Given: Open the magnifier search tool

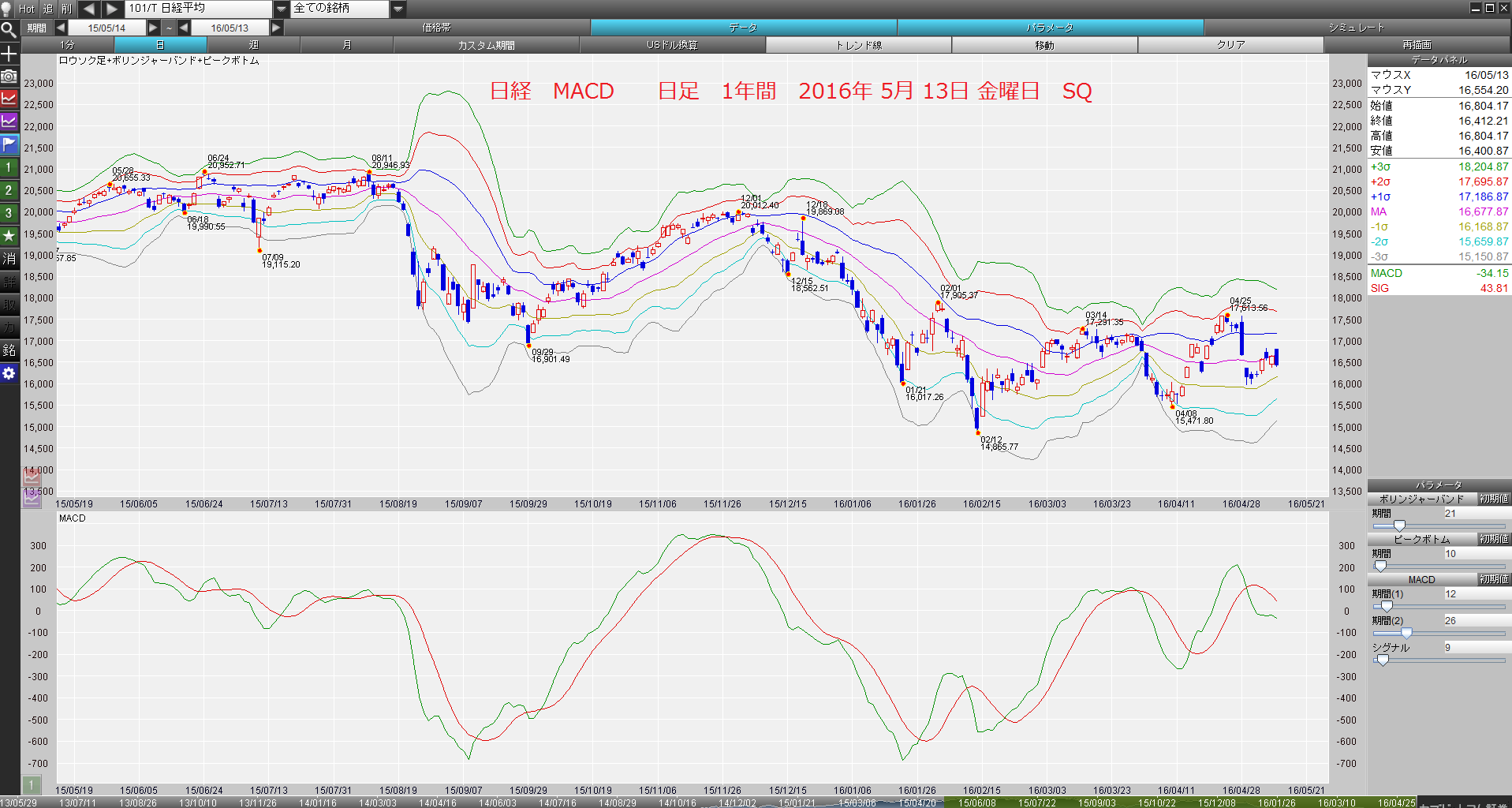Looking at the screenshot, I should click(9, 30).
